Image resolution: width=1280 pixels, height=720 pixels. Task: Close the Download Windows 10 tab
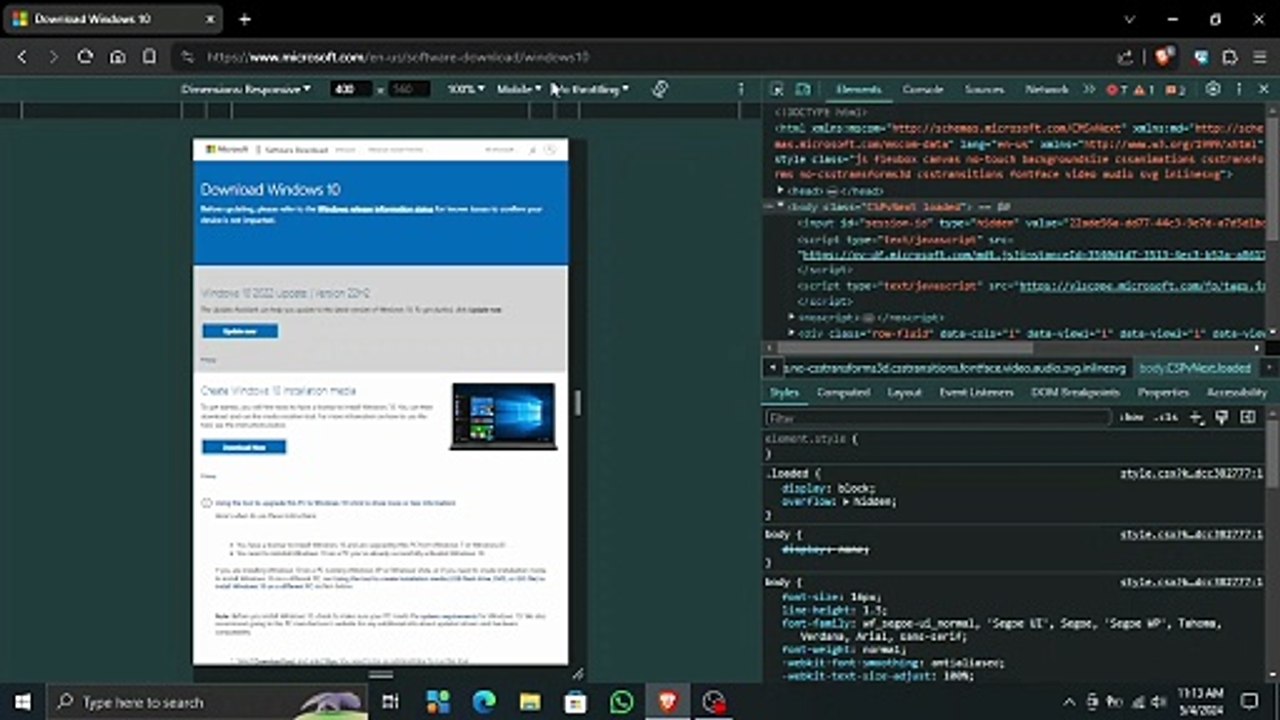coord(211,19)
